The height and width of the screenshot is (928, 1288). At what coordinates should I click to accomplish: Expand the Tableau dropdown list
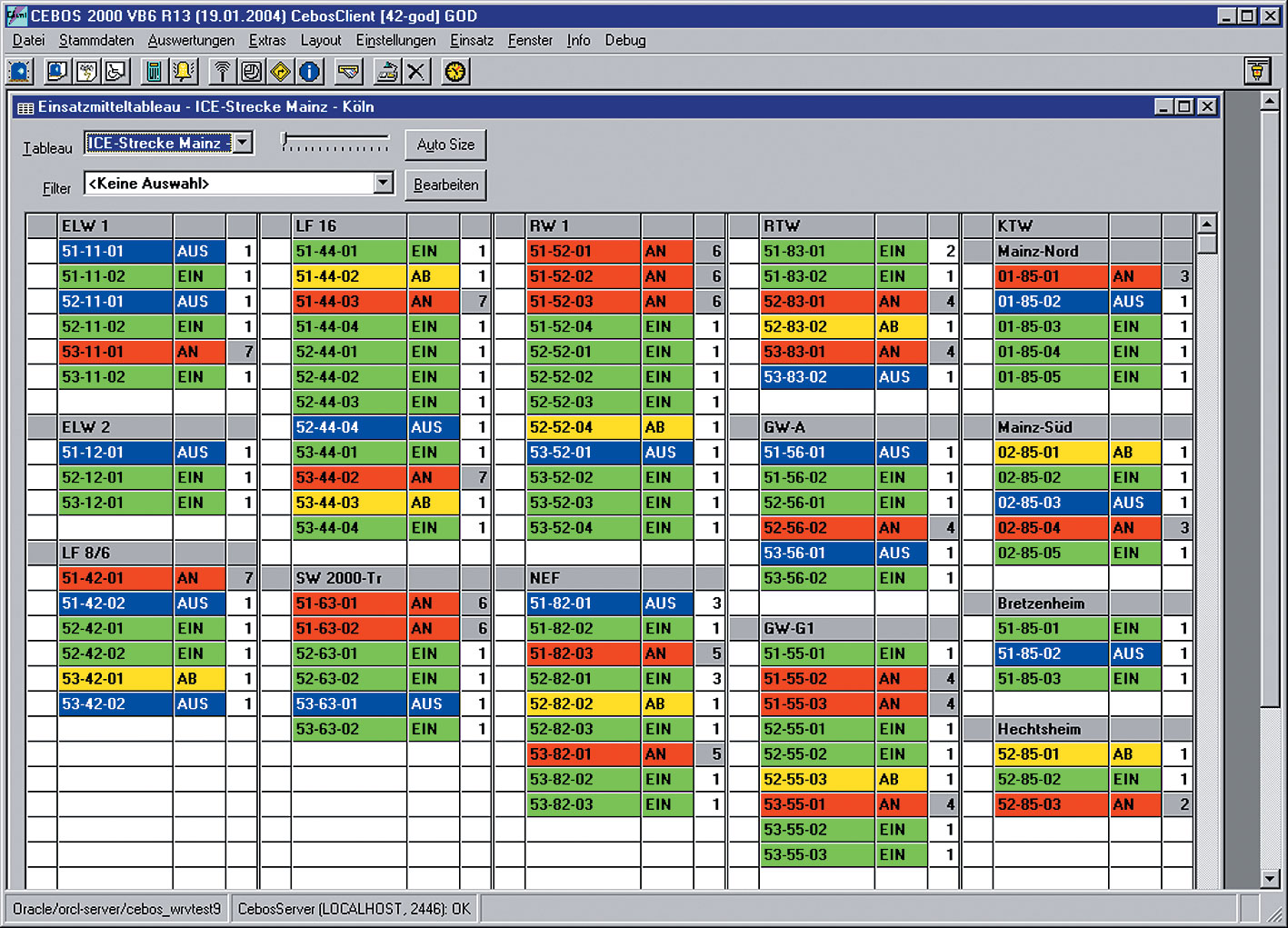coord(243,143)
